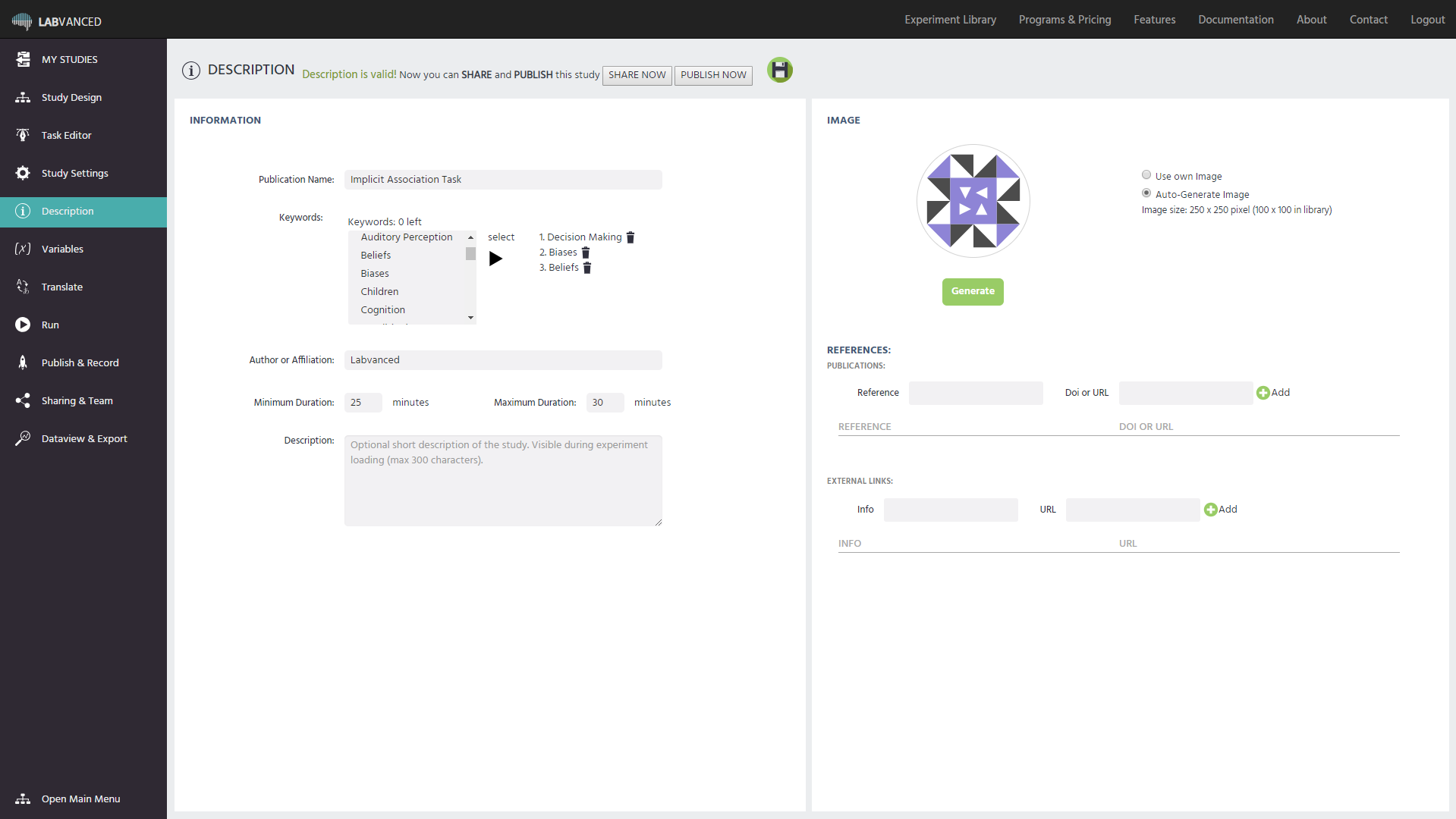
Task: Click the auto-generated study image thumbnail
Action: 973,201
